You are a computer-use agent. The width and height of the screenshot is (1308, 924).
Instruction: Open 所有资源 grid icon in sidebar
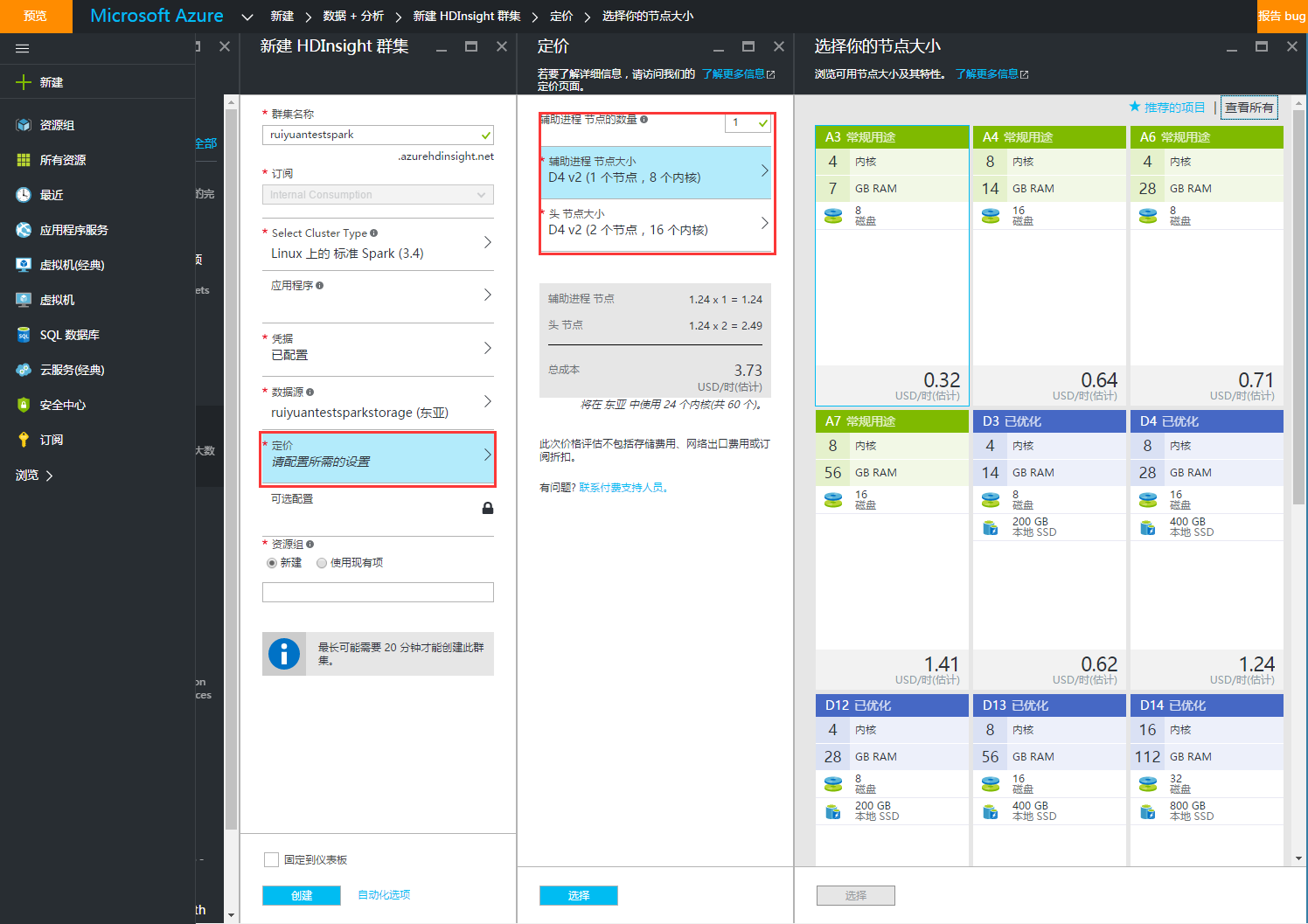24,160
